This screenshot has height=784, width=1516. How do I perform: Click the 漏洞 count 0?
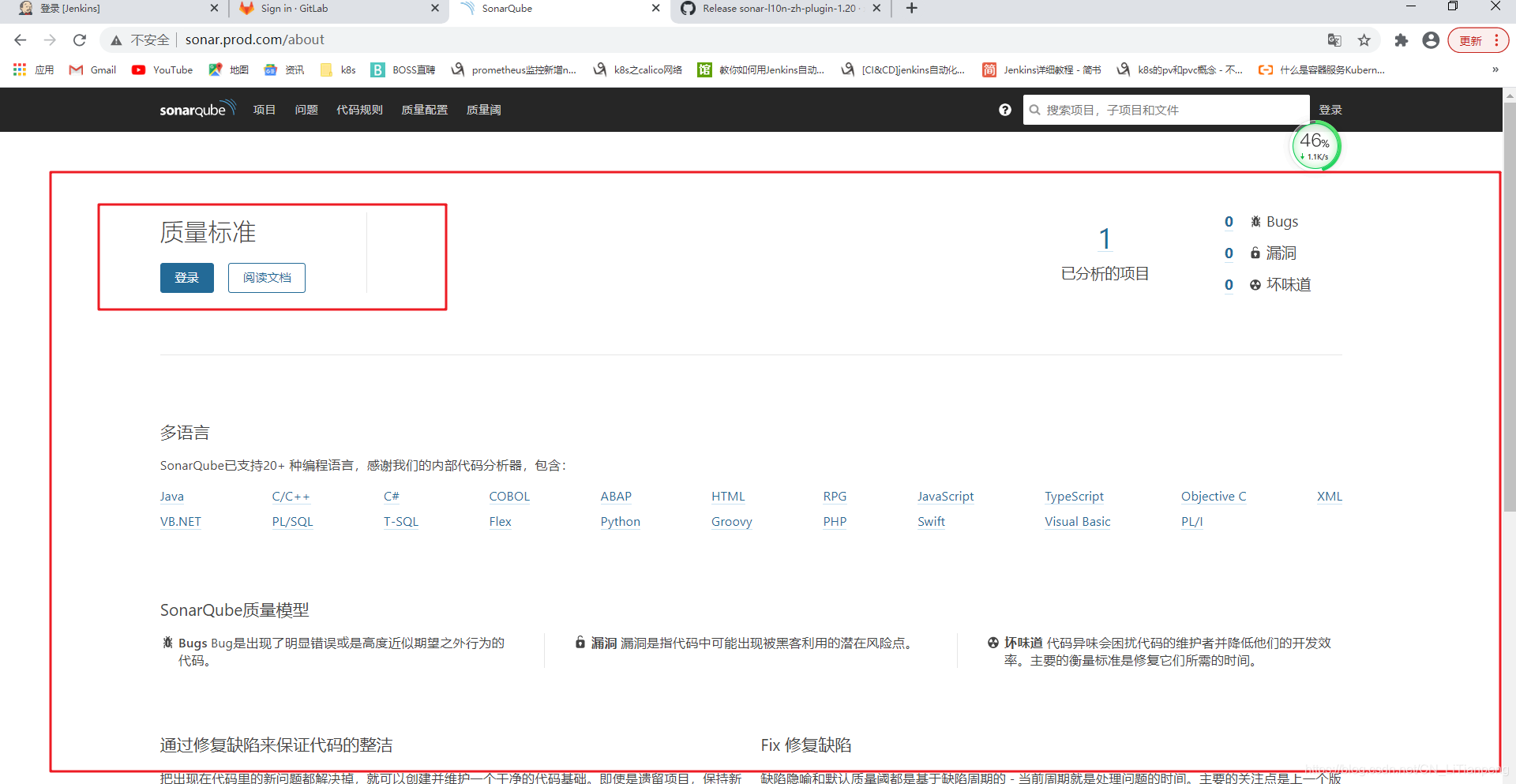click(x=1229, y=253)
